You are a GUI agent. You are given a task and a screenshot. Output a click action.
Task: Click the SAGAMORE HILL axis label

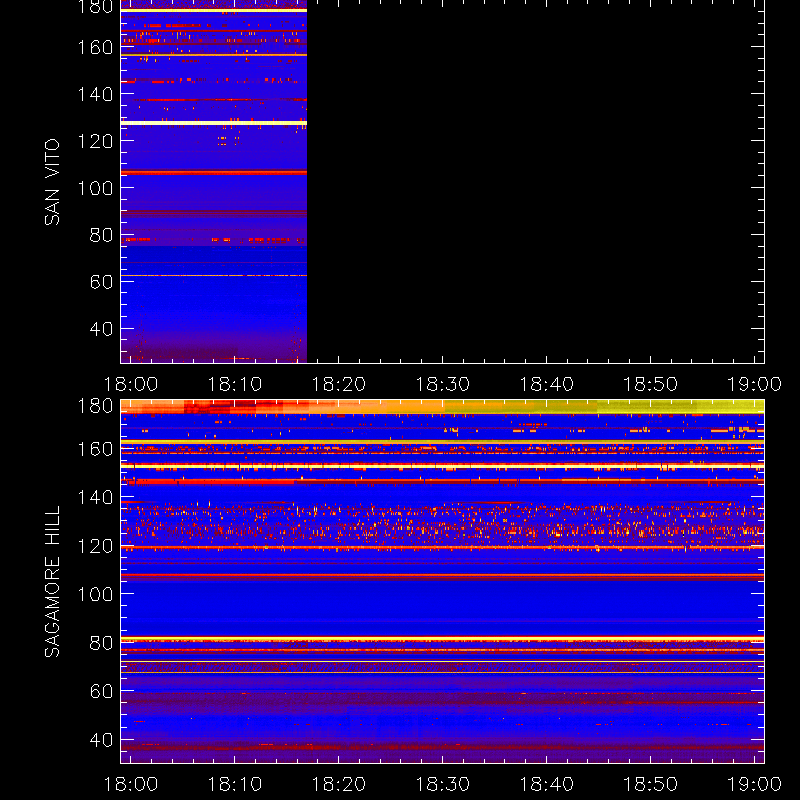coord(52,582)
